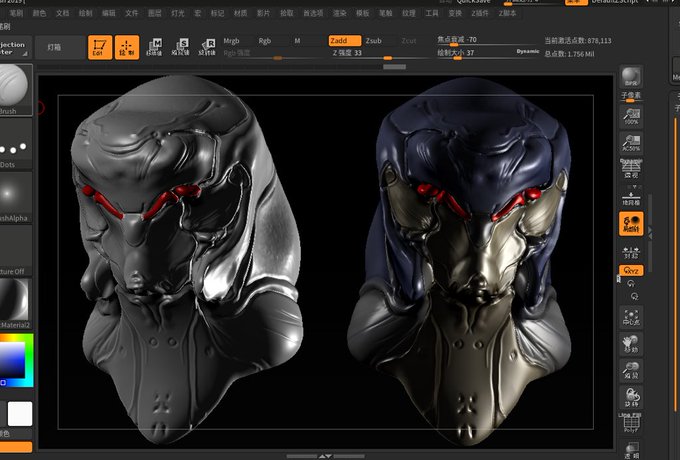680x460 pixels.
Task: Switch to Zsub sculpt mode
Action: tap(373, 41)
